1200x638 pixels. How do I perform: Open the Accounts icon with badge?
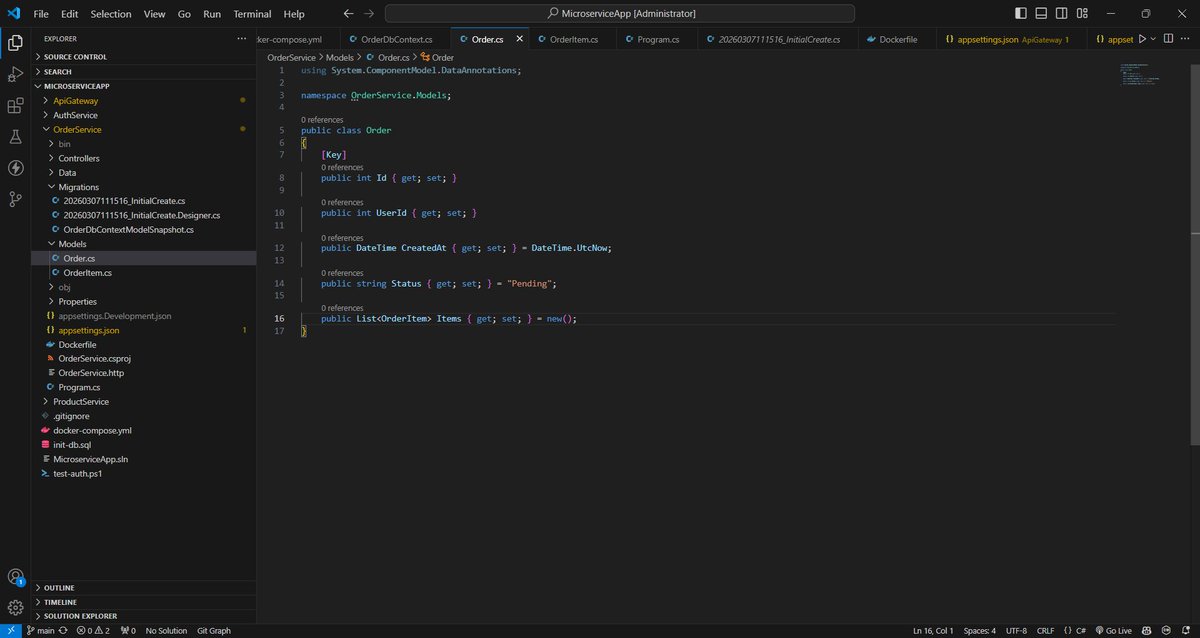[15, 577]
